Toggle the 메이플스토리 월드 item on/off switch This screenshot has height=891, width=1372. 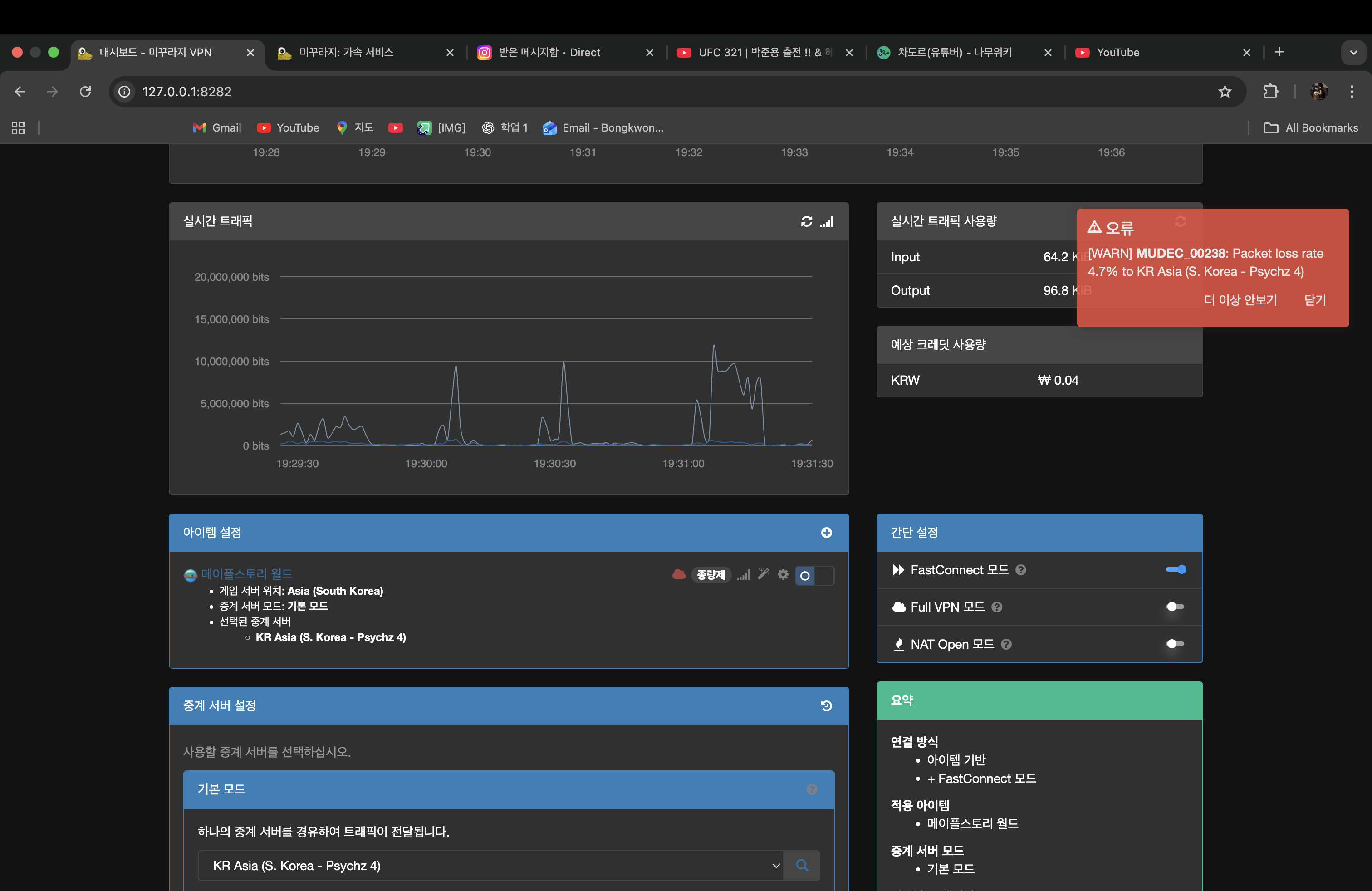click(x=813, y=575)
